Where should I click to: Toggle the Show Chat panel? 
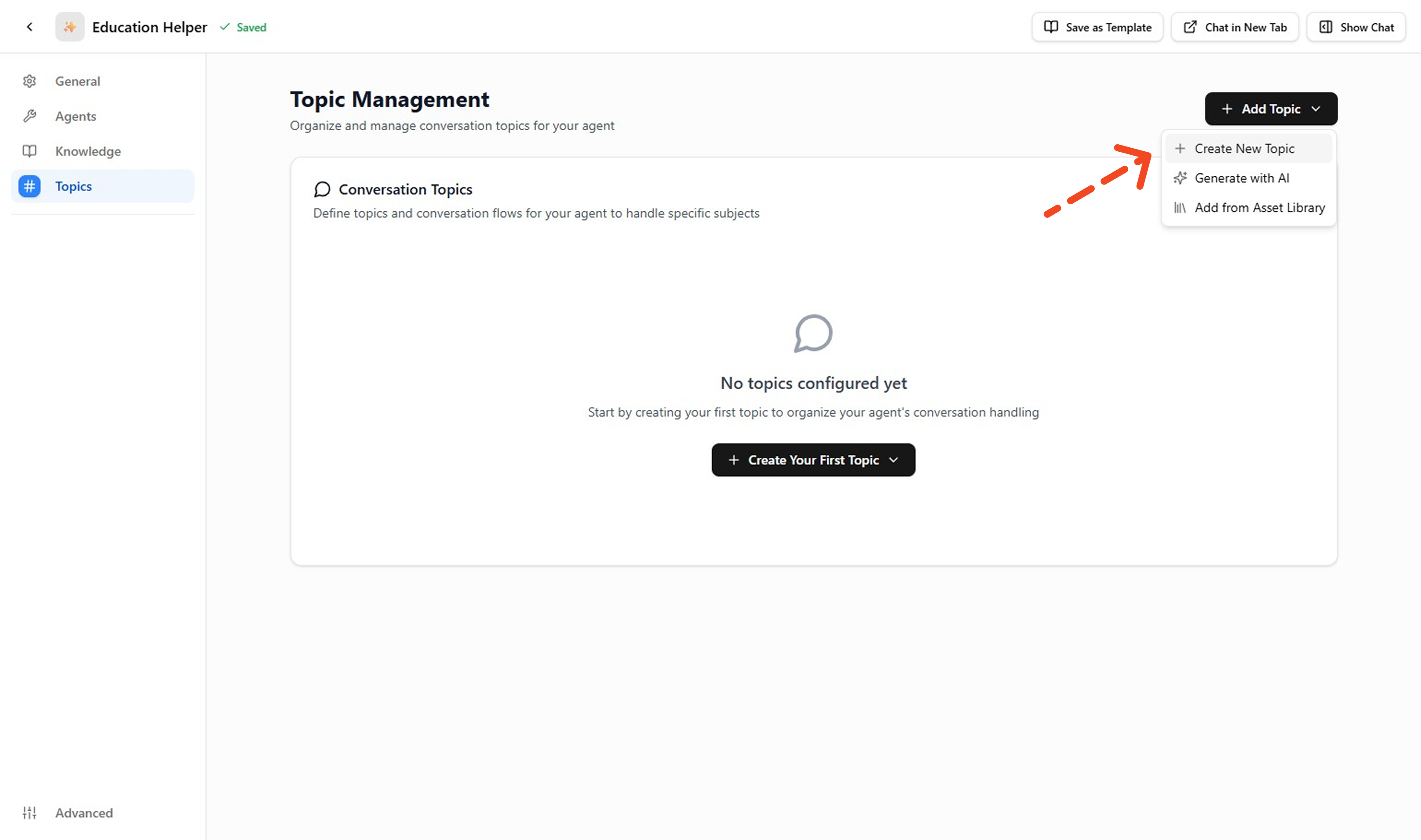coord(1356,27)
